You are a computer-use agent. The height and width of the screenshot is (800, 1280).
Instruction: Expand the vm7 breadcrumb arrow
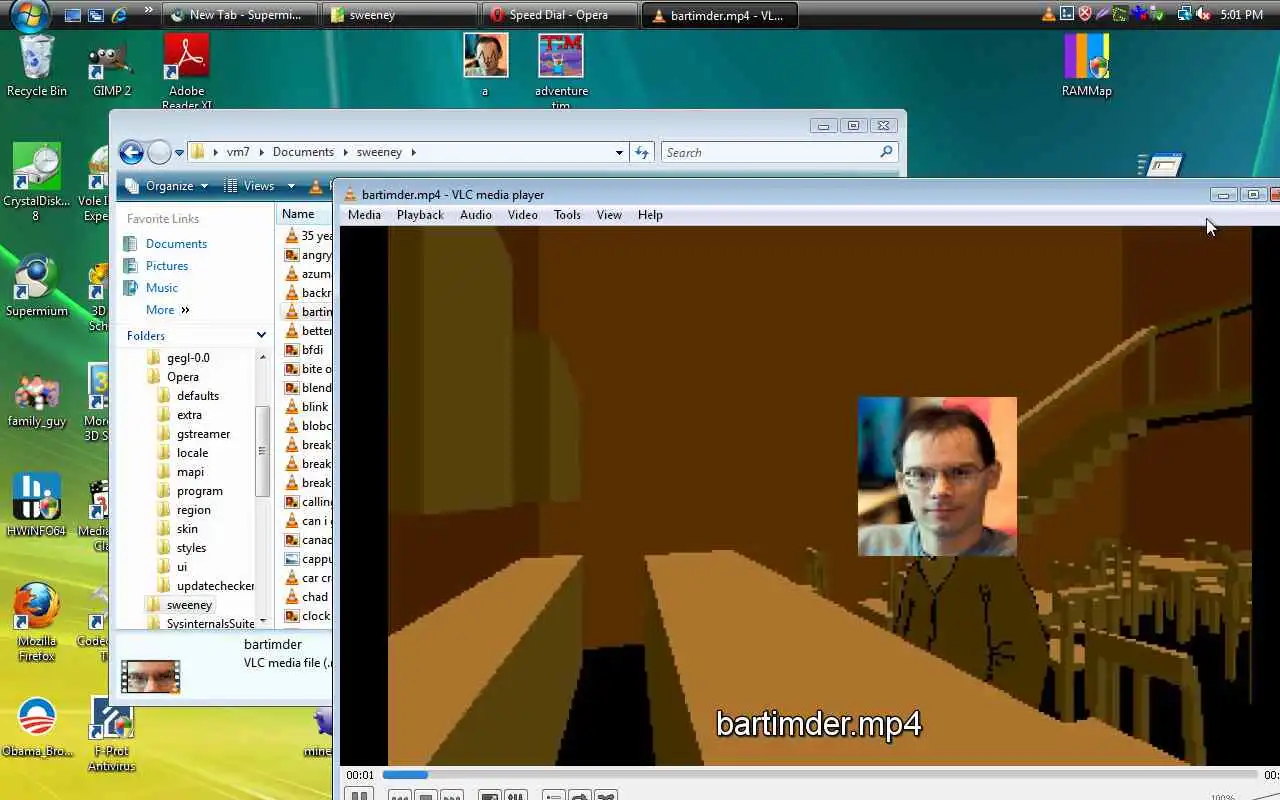tap(262, 153)
